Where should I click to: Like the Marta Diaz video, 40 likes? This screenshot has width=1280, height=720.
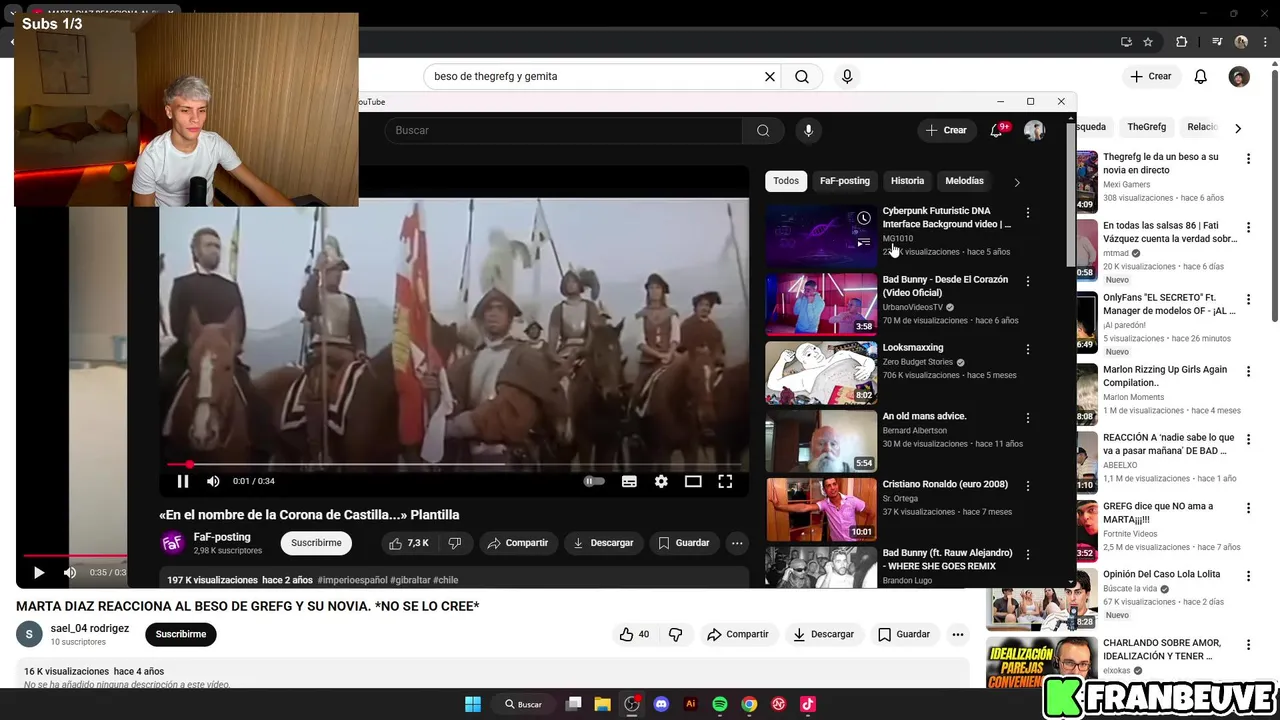click(634, 634)
